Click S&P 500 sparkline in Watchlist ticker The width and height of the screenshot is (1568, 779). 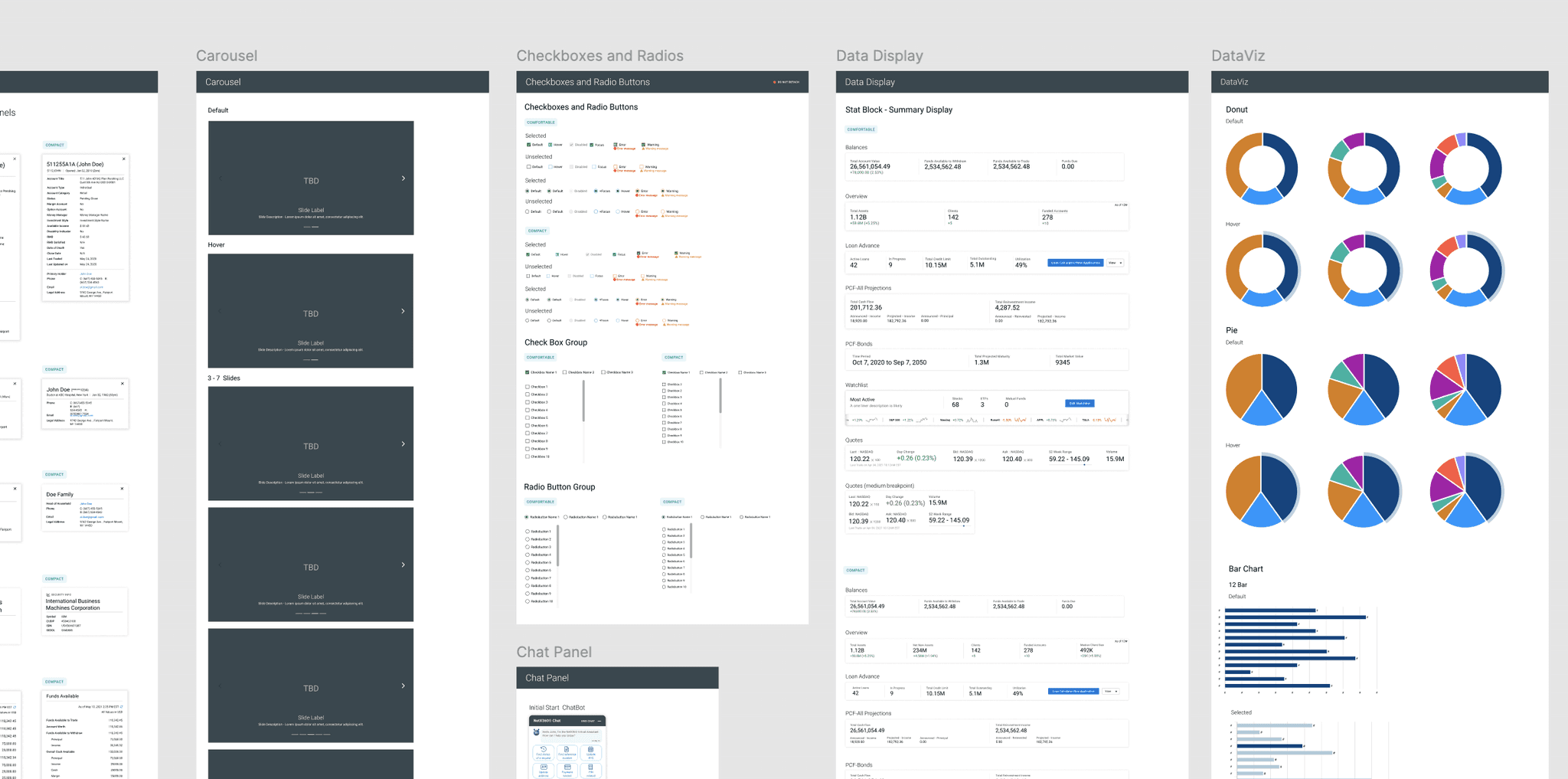922,420
